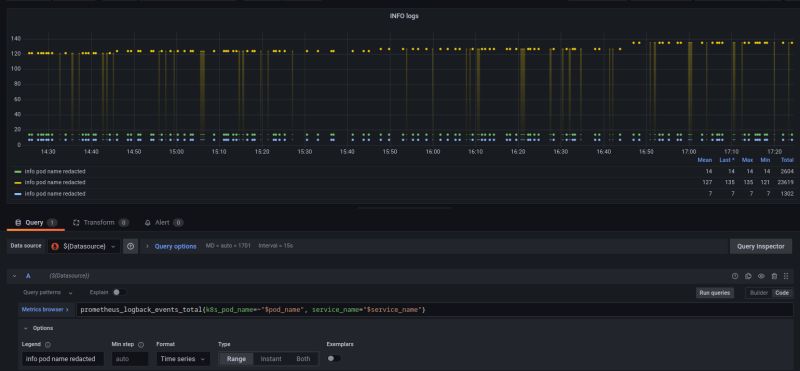Sort legend by Max column
800x371 pixels.
click(747, 160)
